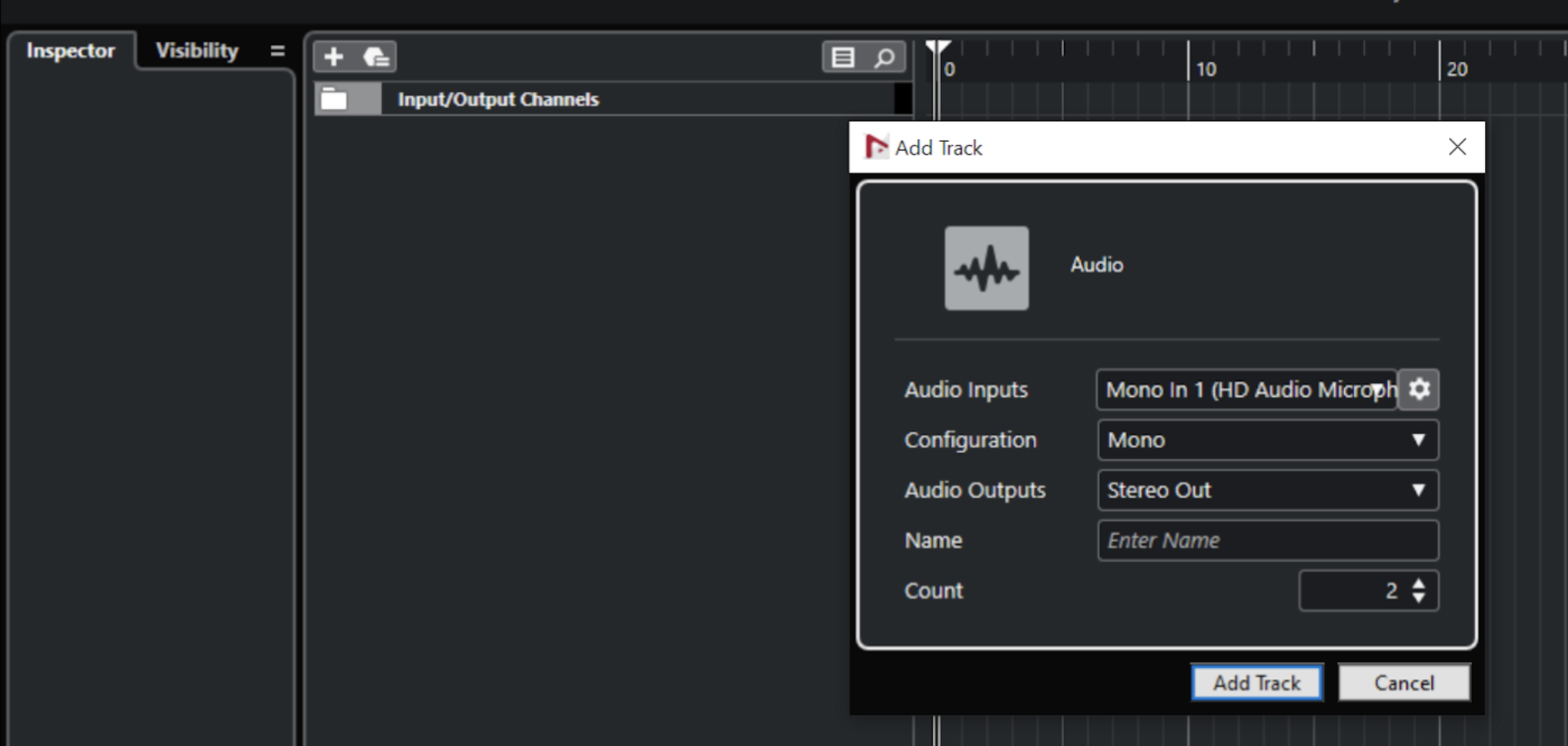The image size is (1568, 746).
Task: Open Use Track Preset cloud icon
Action: coord(376,57)
